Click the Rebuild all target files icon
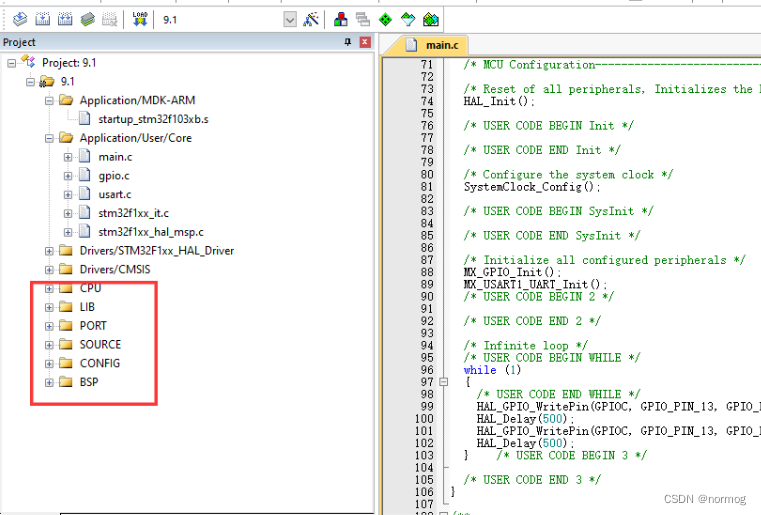The width and height of the screenshot is (761, 515). 65,19
